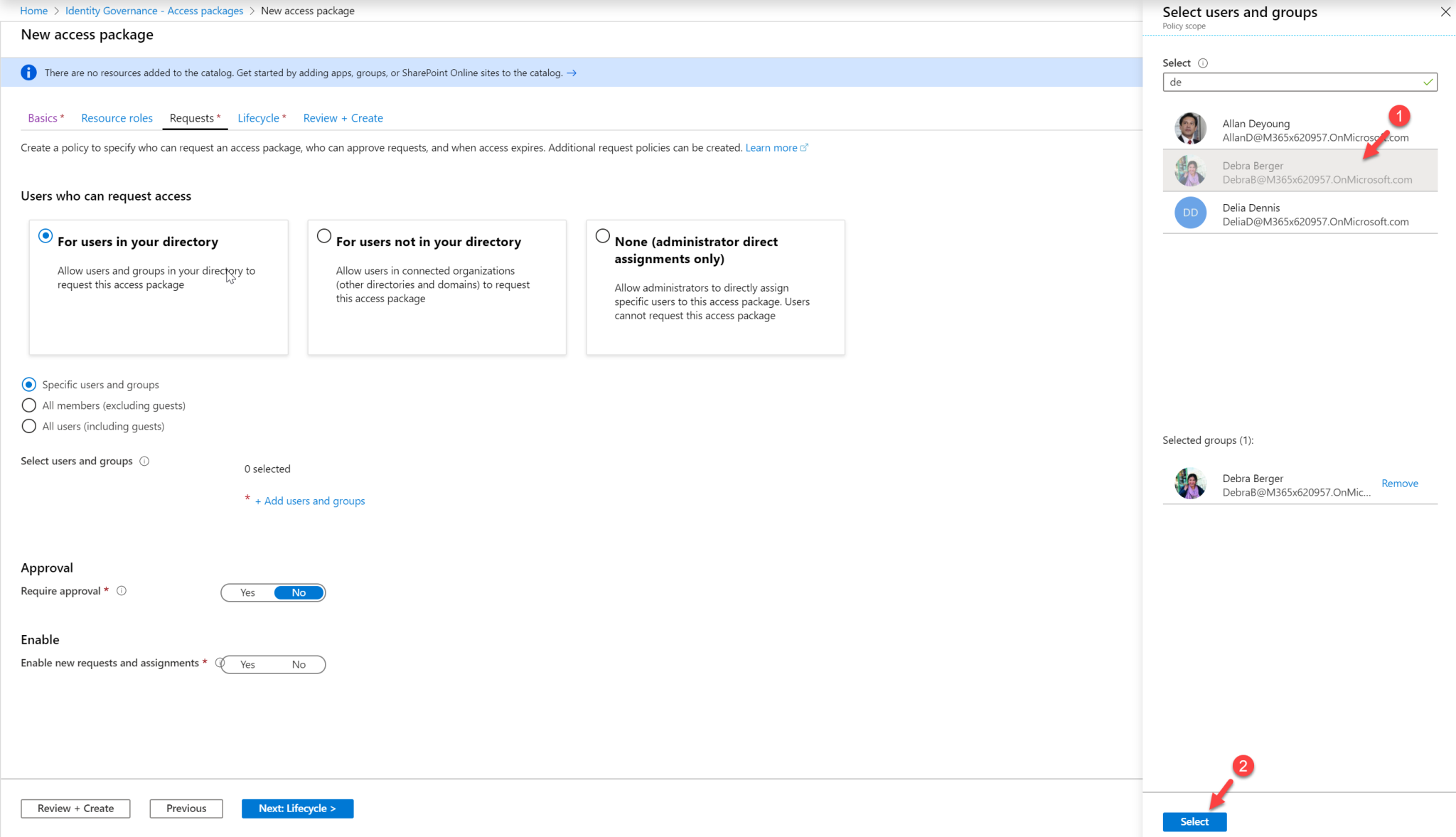The height and width of the screenshot is (837, 1456).
Task: Open the tooltip beside Select users and groups
Action: [144, 461]
